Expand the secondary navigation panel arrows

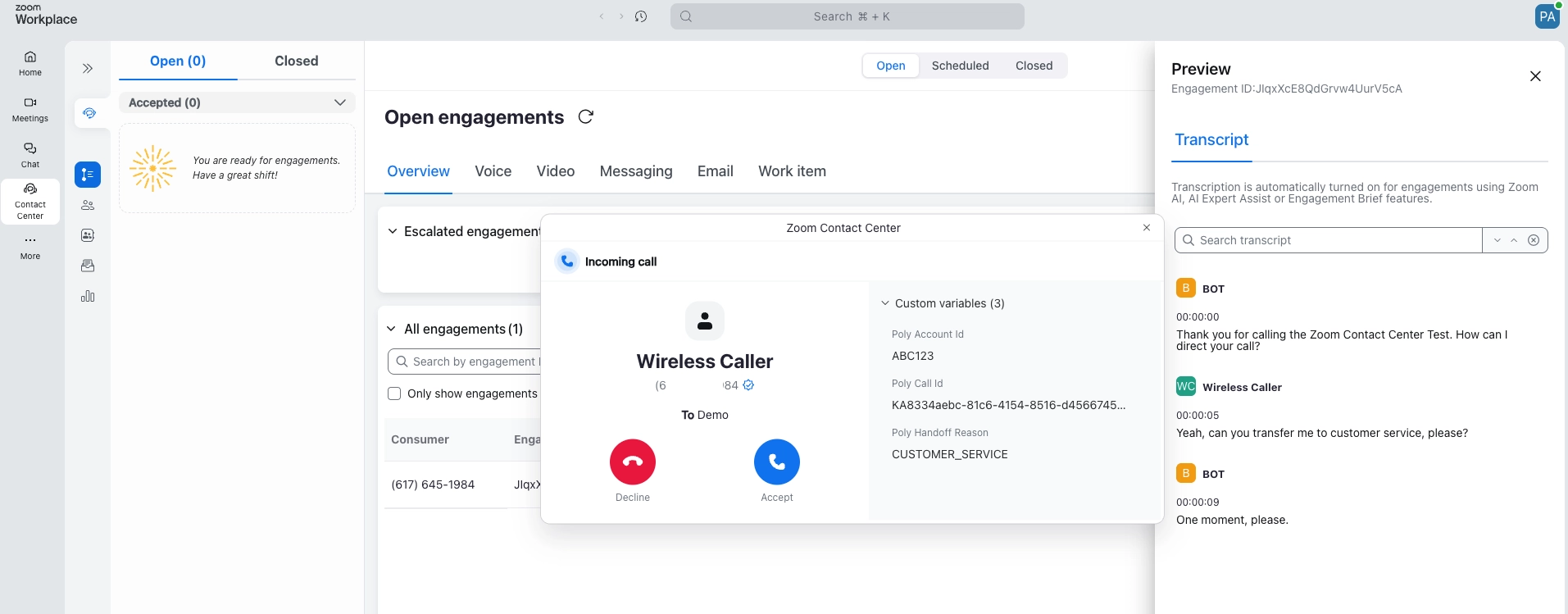88,68
